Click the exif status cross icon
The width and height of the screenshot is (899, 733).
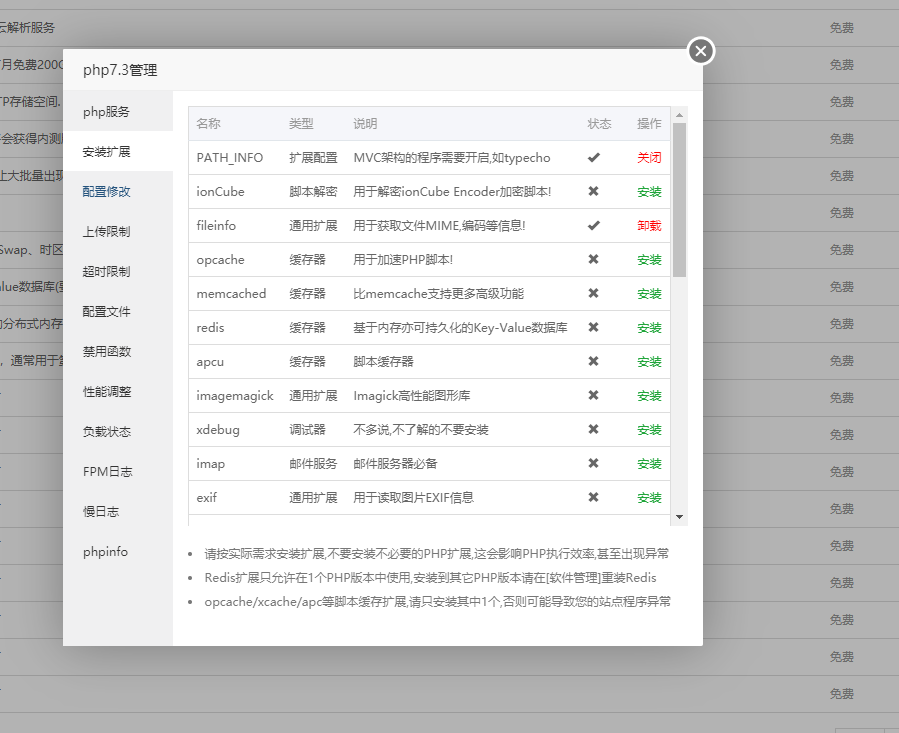tap(593, 497)
